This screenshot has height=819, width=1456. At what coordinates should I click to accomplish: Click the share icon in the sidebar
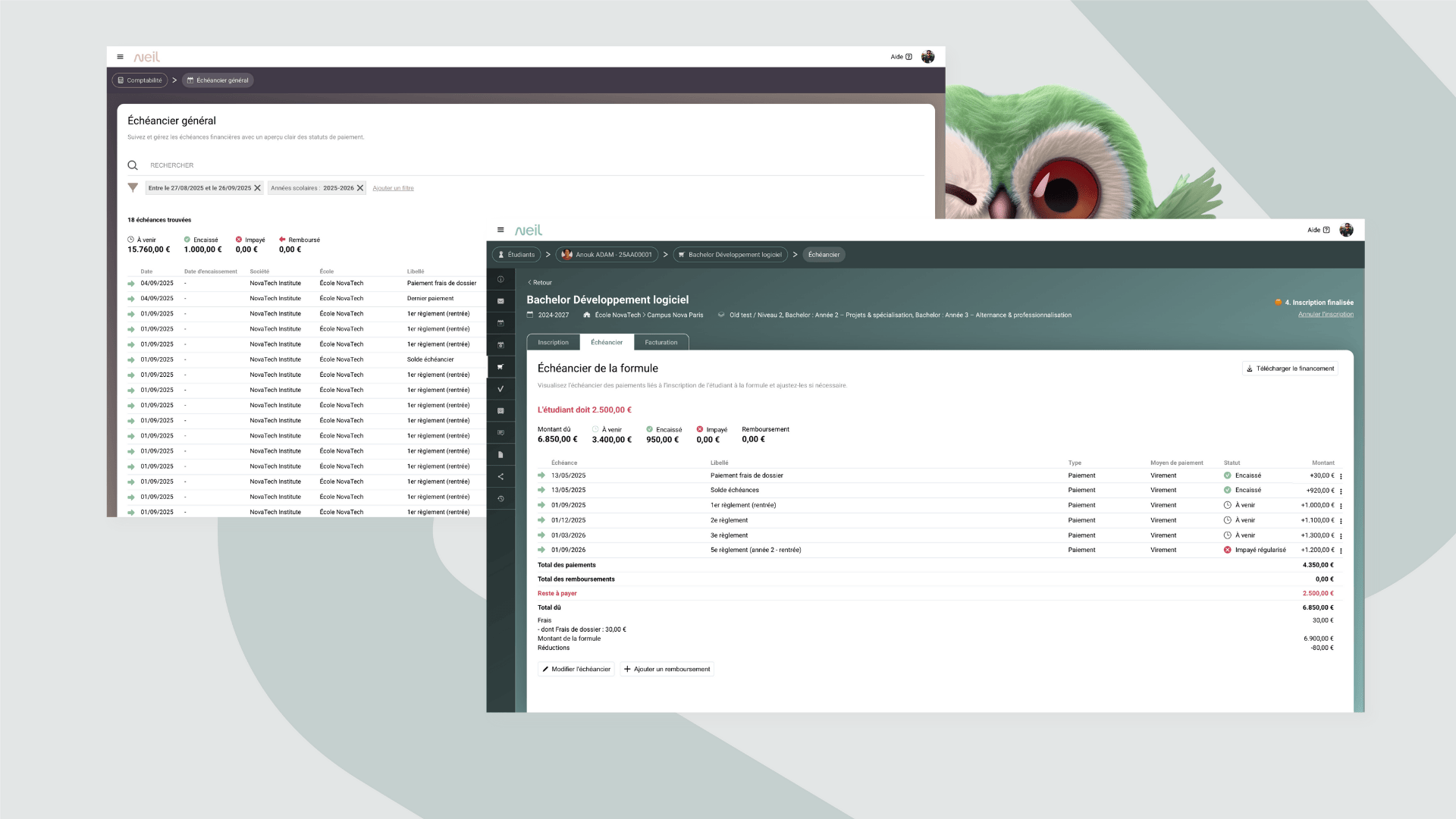click(500, 477)
